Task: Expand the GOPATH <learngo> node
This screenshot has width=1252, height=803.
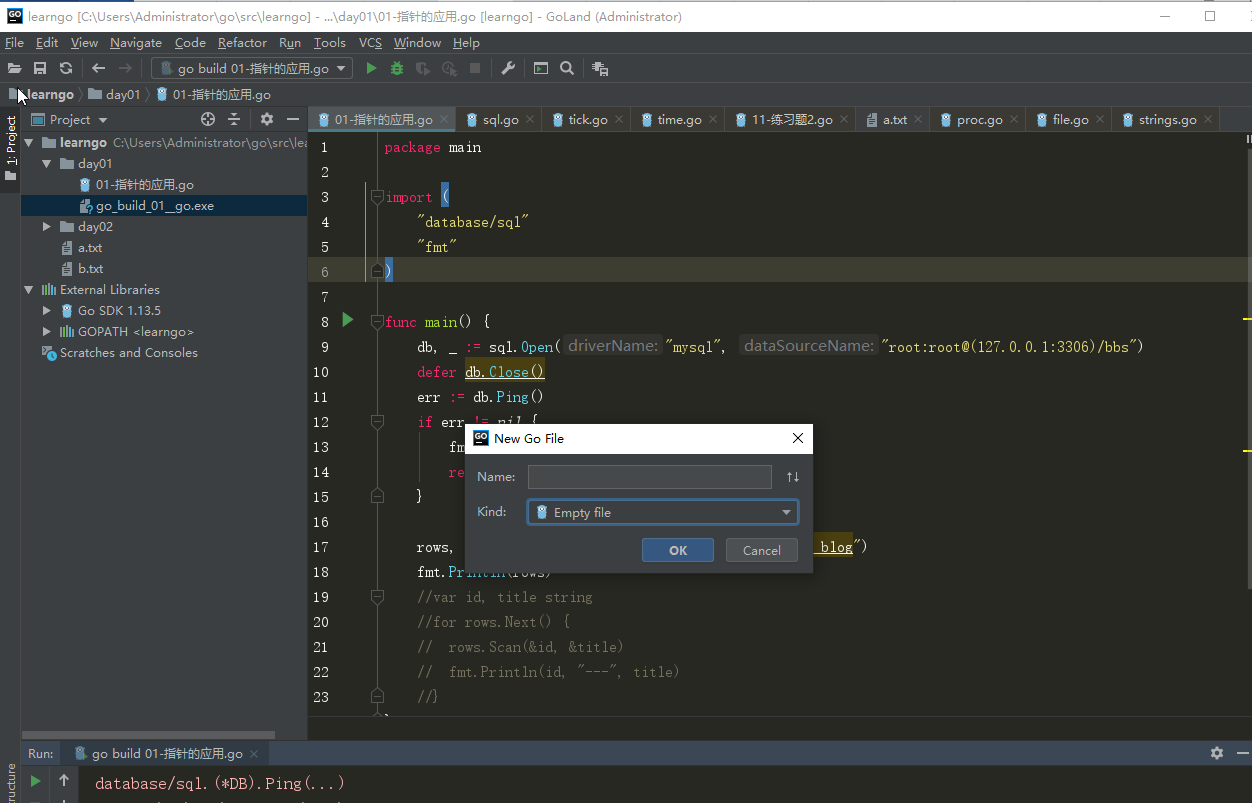Action: click(x=47, y=332)
